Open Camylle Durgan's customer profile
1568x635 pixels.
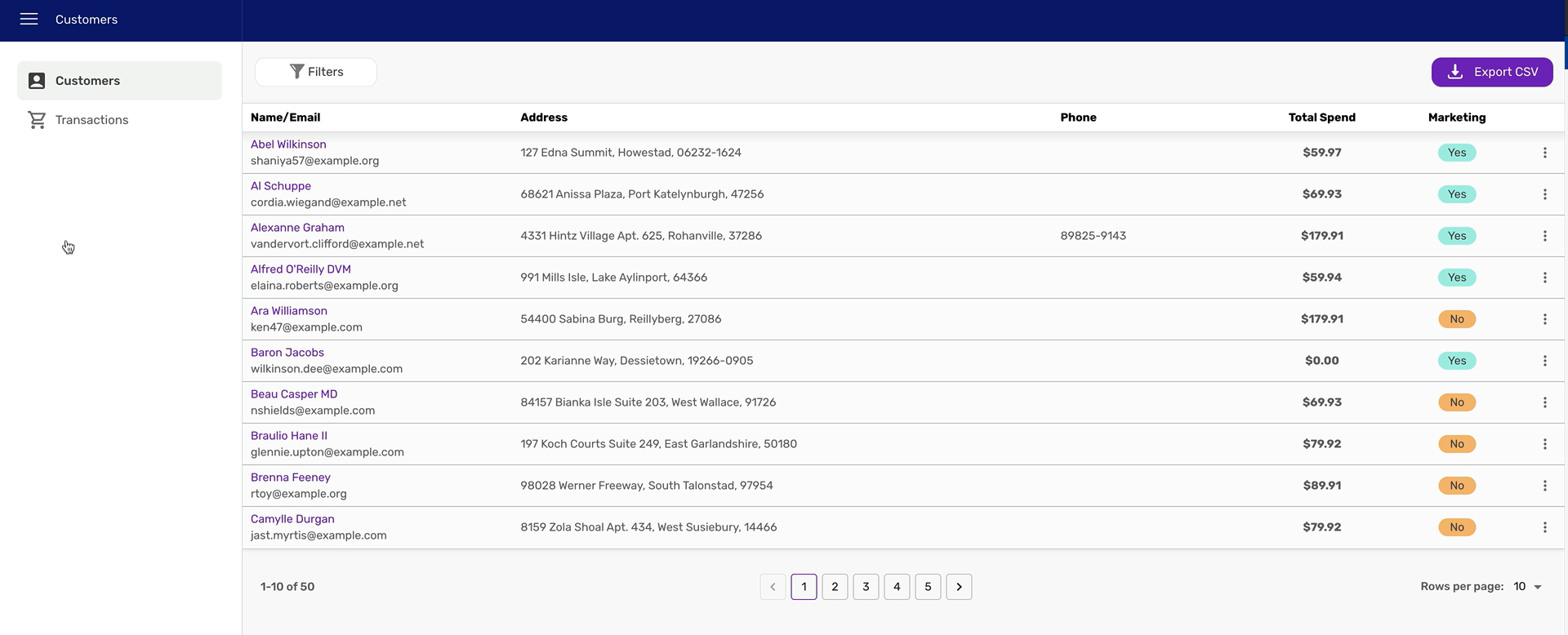[x=292, y=519]
